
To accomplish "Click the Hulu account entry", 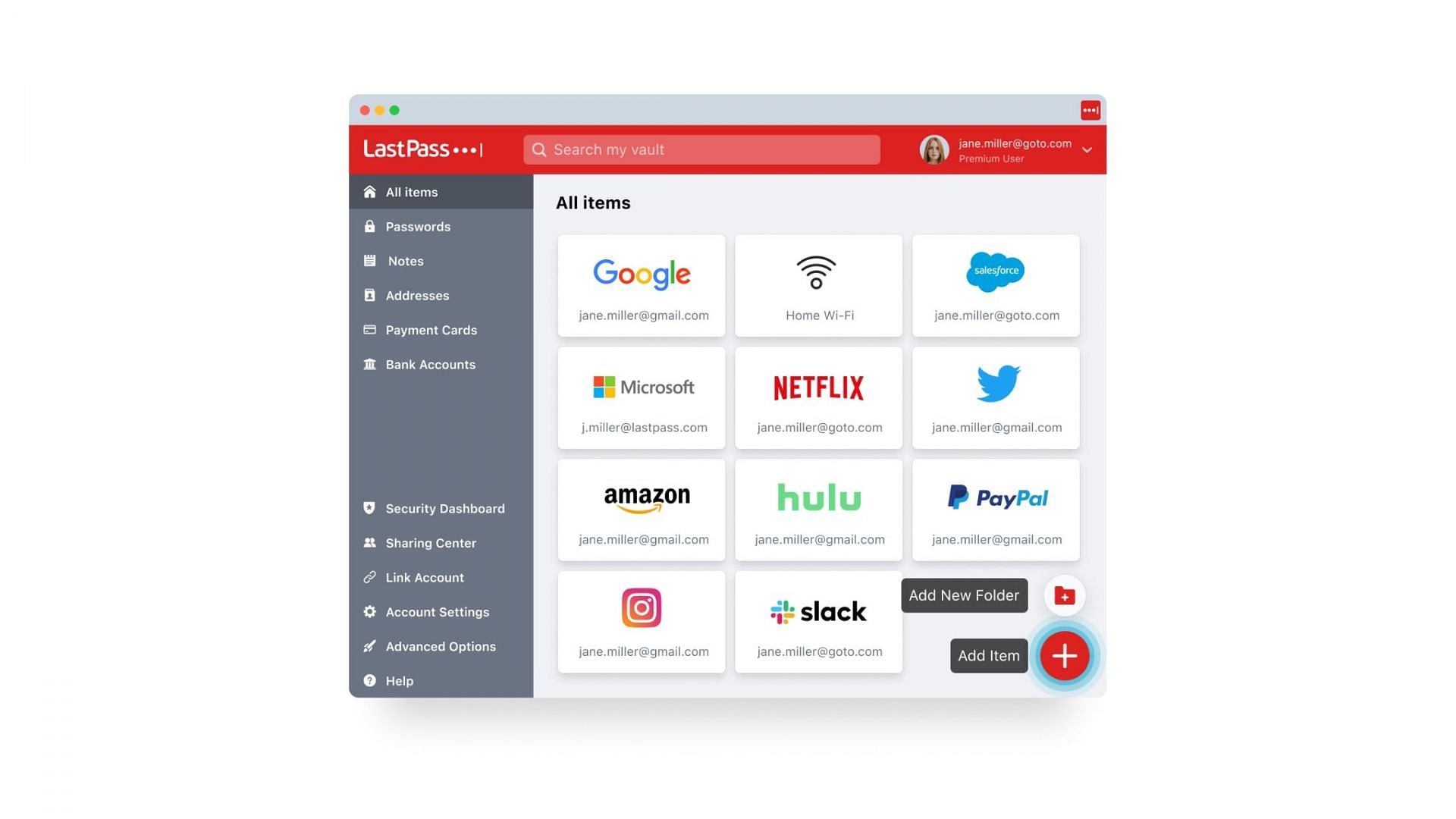I will pos(819,511).
